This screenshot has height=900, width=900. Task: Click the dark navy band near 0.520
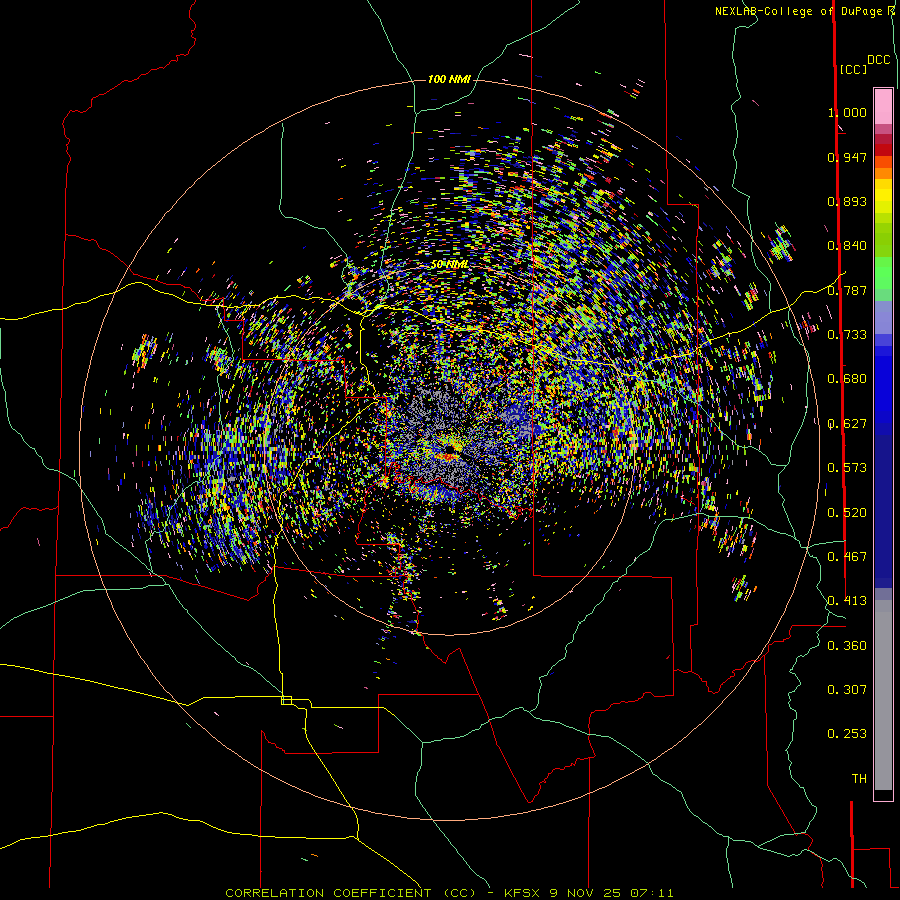(883, 511)
